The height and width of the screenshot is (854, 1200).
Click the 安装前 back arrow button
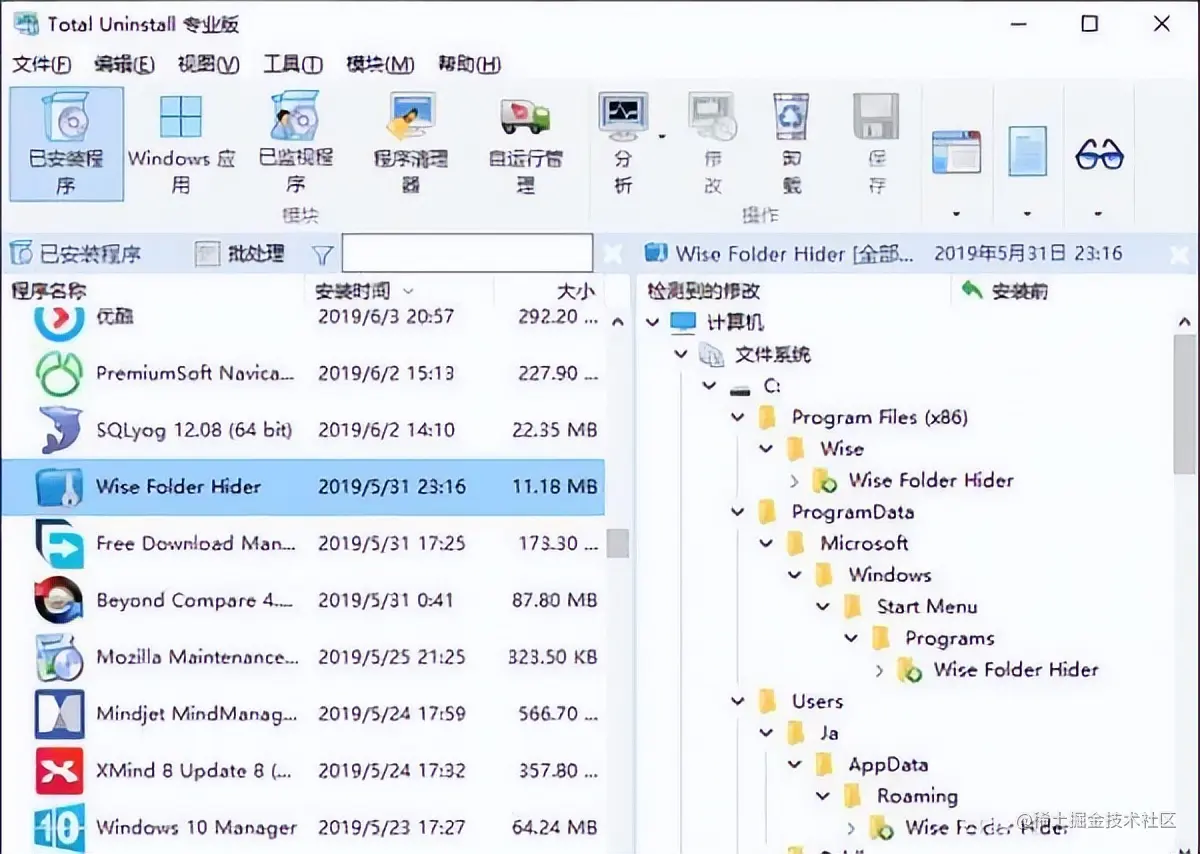tap(1004, 291)
